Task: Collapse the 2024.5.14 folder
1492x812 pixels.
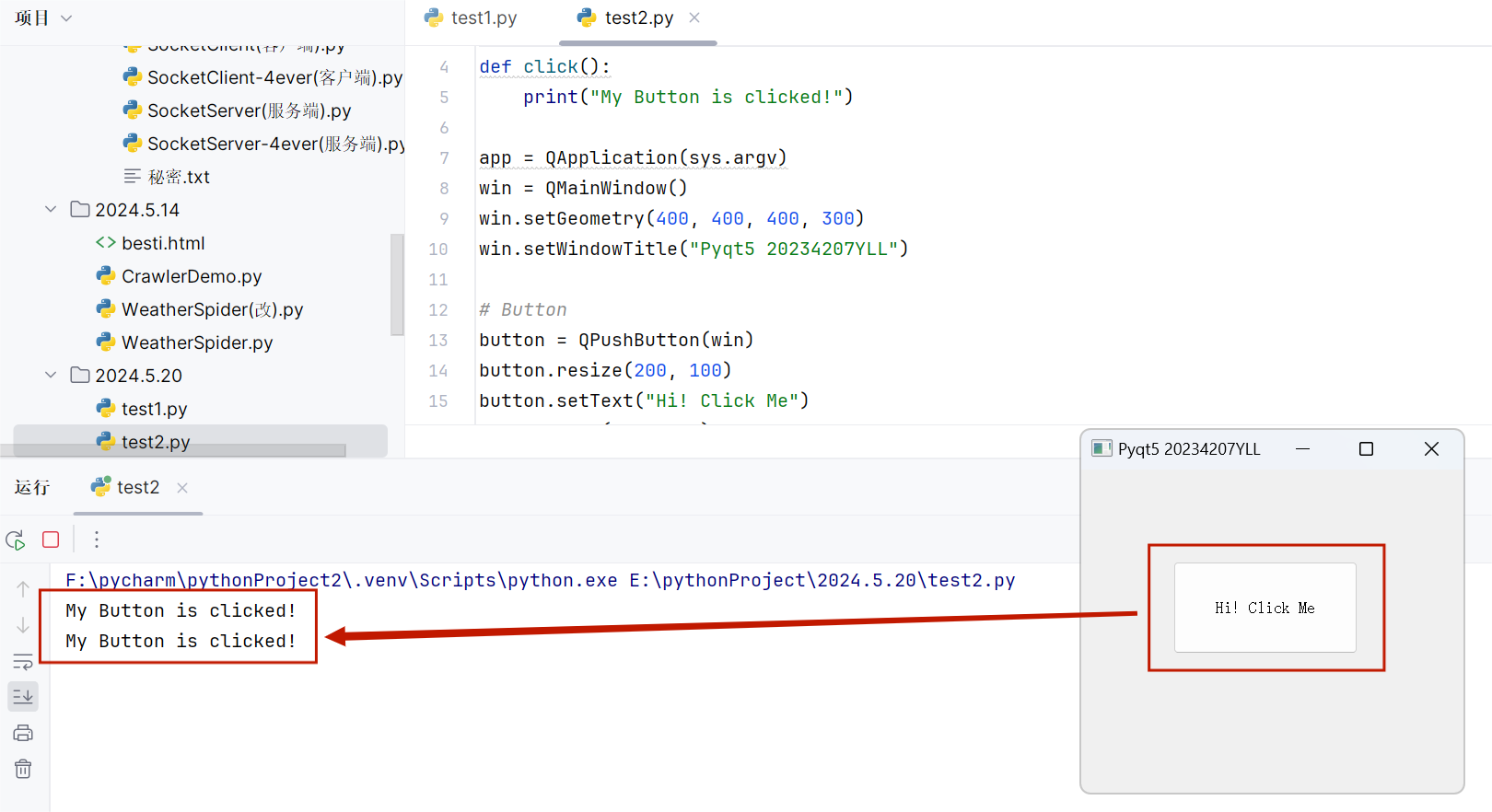Action: pyautogui.click(x=51, y=210)
